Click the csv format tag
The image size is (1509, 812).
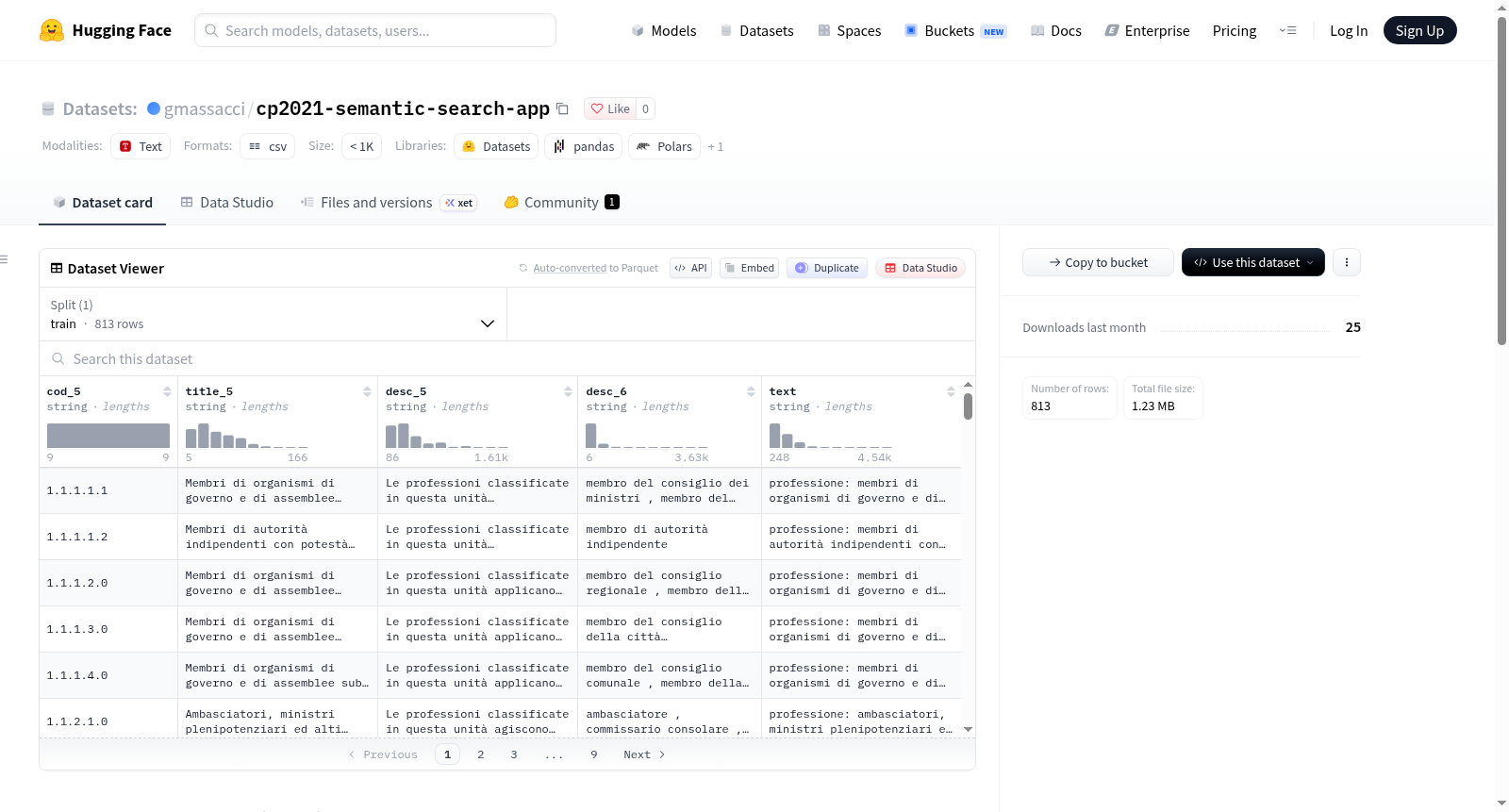(267, 146)
